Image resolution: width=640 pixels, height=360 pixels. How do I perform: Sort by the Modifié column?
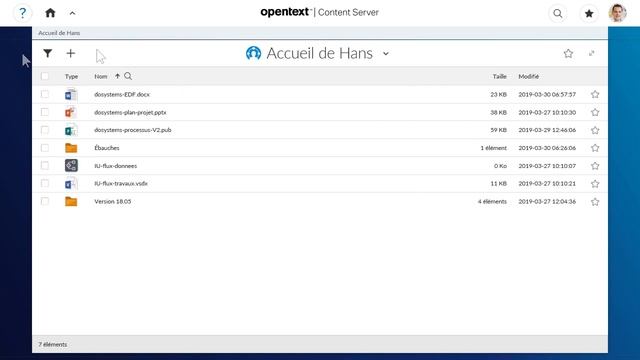tap(529, 76)
